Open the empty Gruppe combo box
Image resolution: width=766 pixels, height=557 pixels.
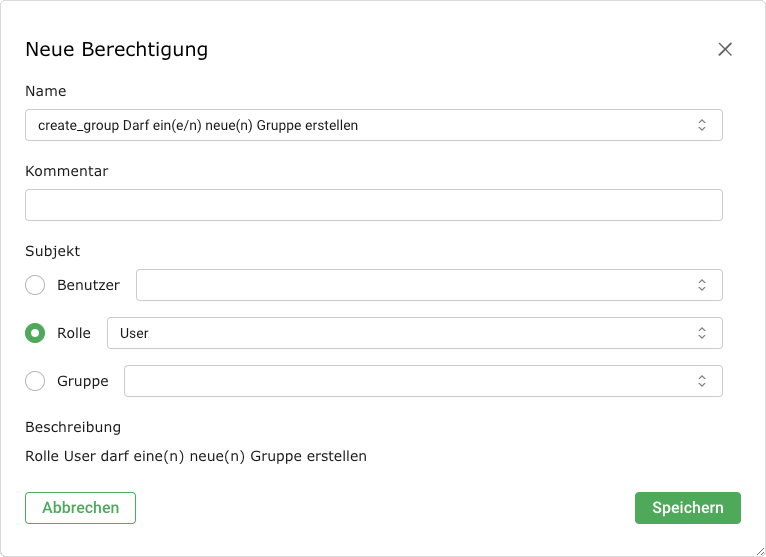coord(408,381)
